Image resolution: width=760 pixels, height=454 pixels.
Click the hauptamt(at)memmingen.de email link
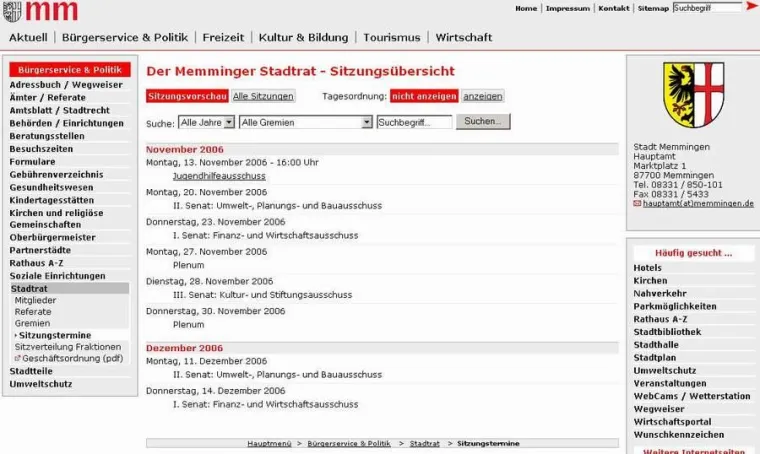698,204
